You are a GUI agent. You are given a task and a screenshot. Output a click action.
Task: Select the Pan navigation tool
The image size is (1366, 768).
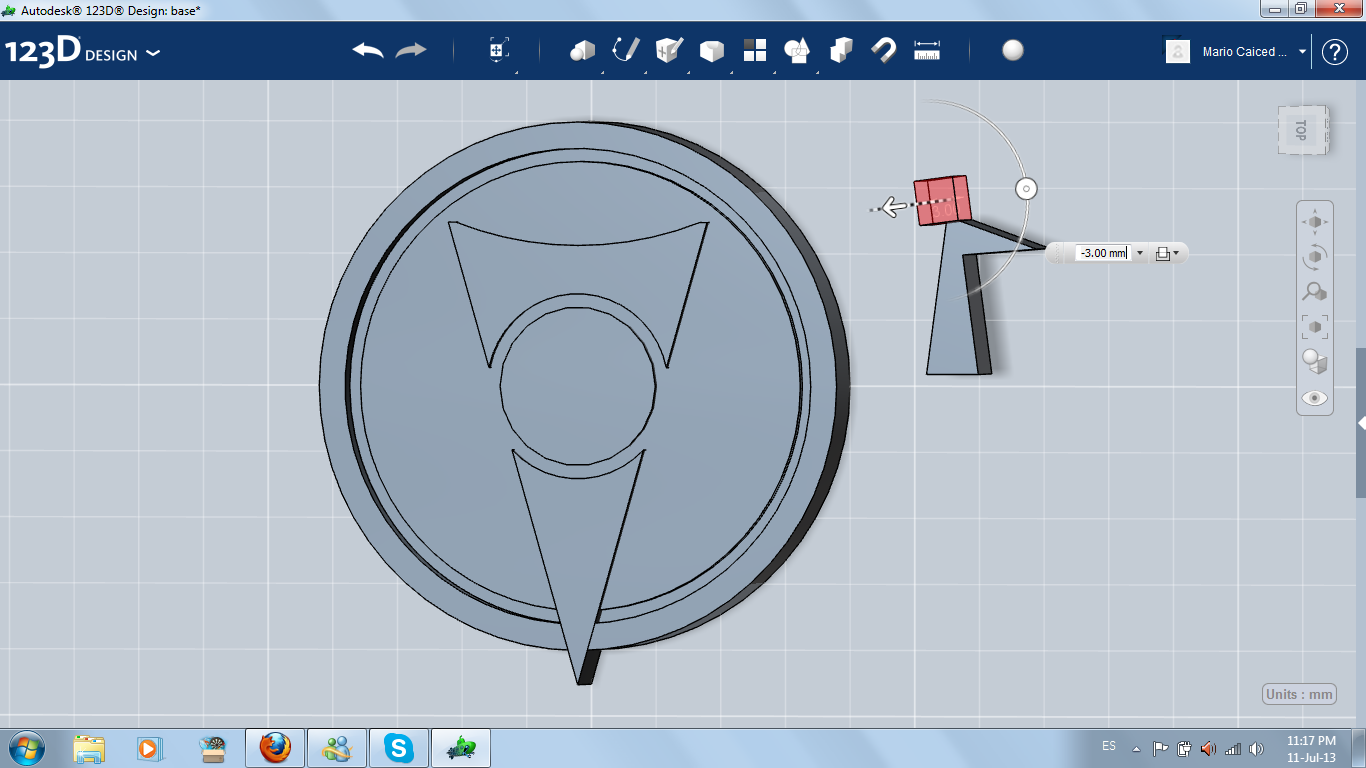pyautogui.click(x=1314, y=222)
